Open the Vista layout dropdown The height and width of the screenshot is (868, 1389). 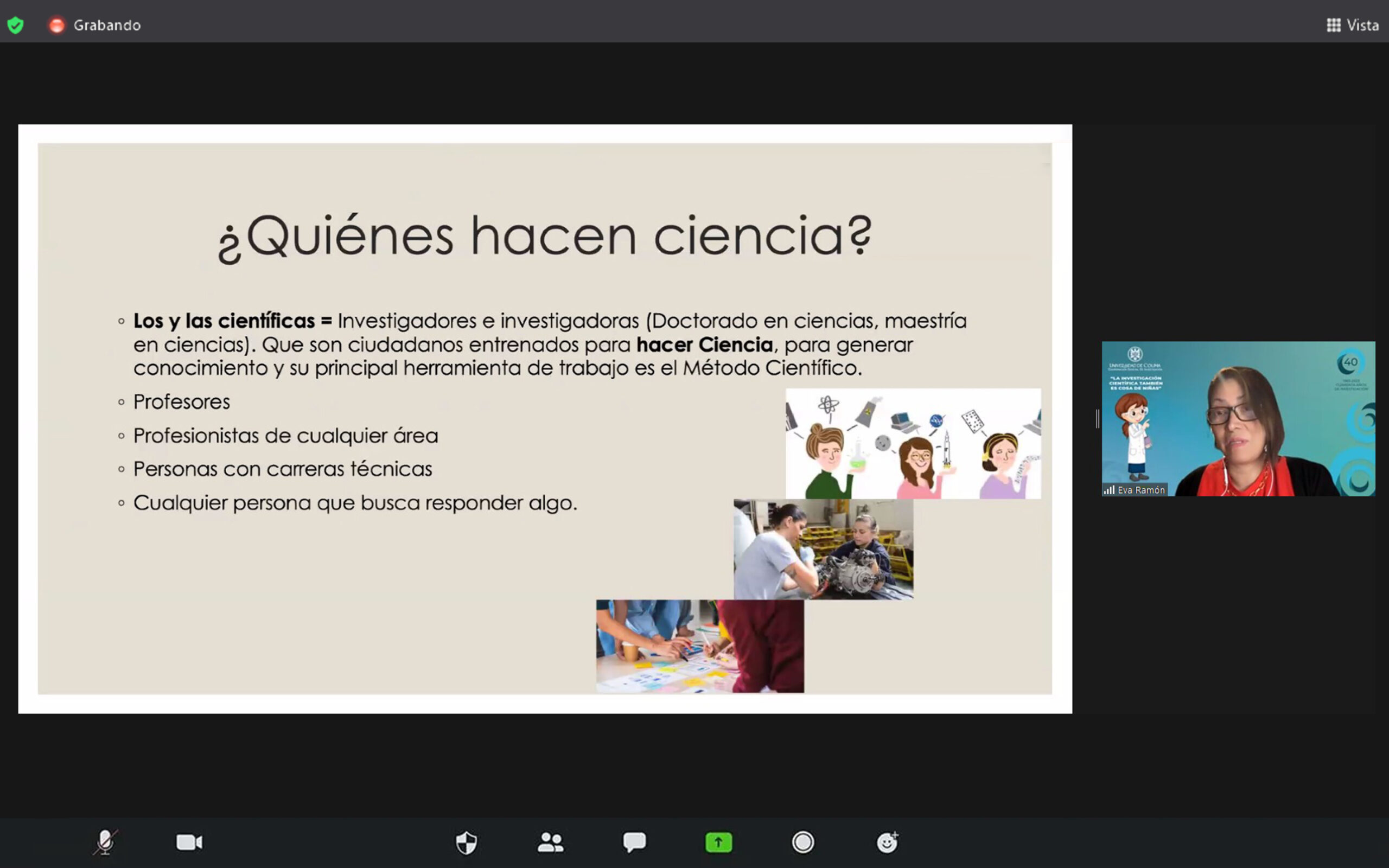click(x=1362, y=25)
